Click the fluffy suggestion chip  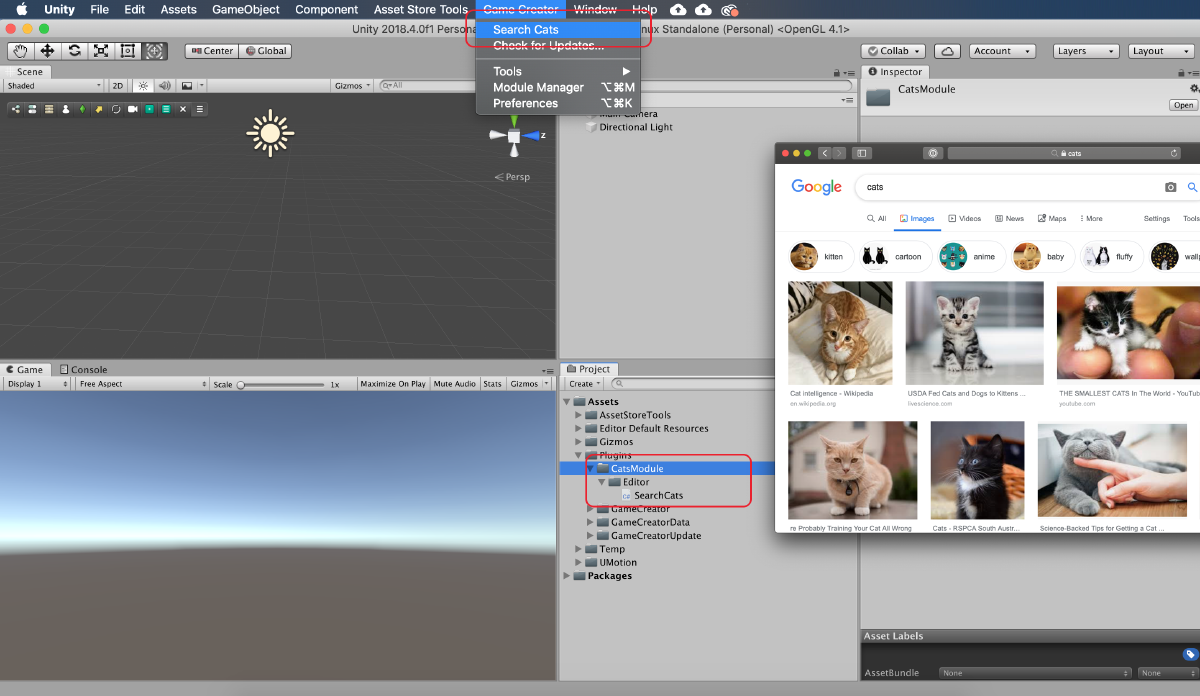click(x=1111, y=257)
